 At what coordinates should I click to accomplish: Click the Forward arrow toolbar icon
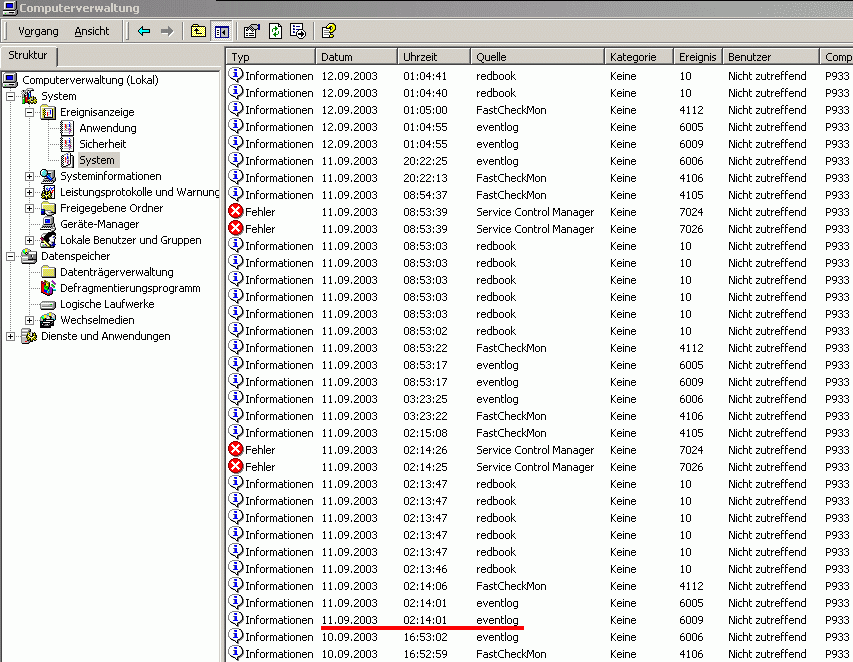coord(167,31)
